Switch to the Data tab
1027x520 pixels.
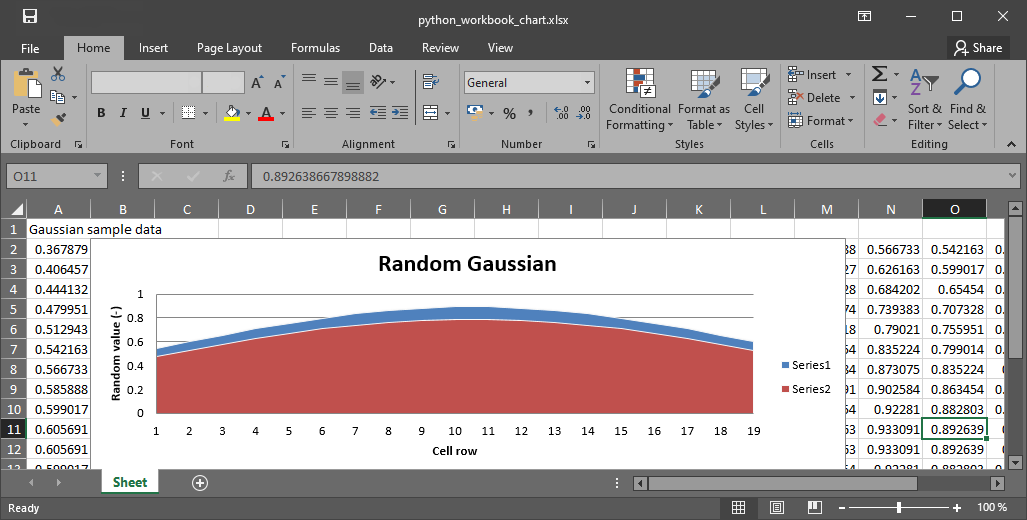(x=381, y=48)
